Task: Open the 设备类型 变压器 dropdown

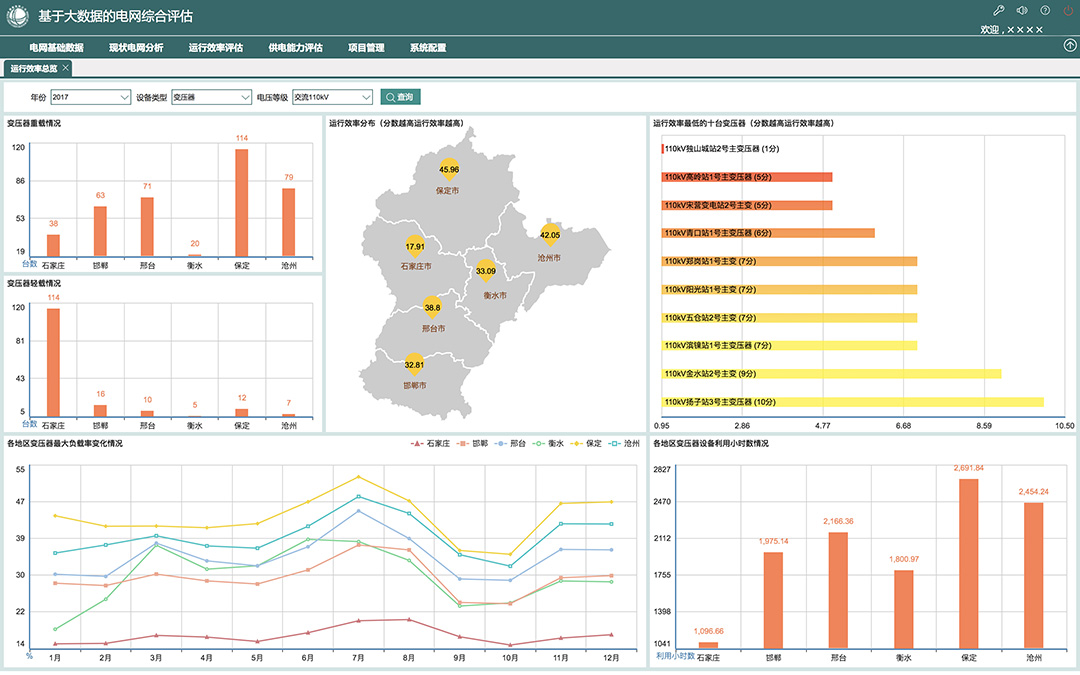Action: (x=211, y=97)
